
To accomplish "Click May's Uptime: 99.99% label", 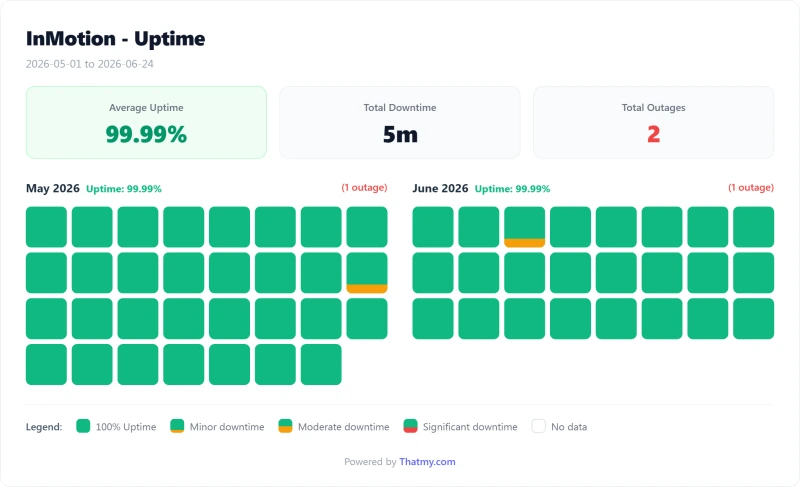I will tap(124, 189).
